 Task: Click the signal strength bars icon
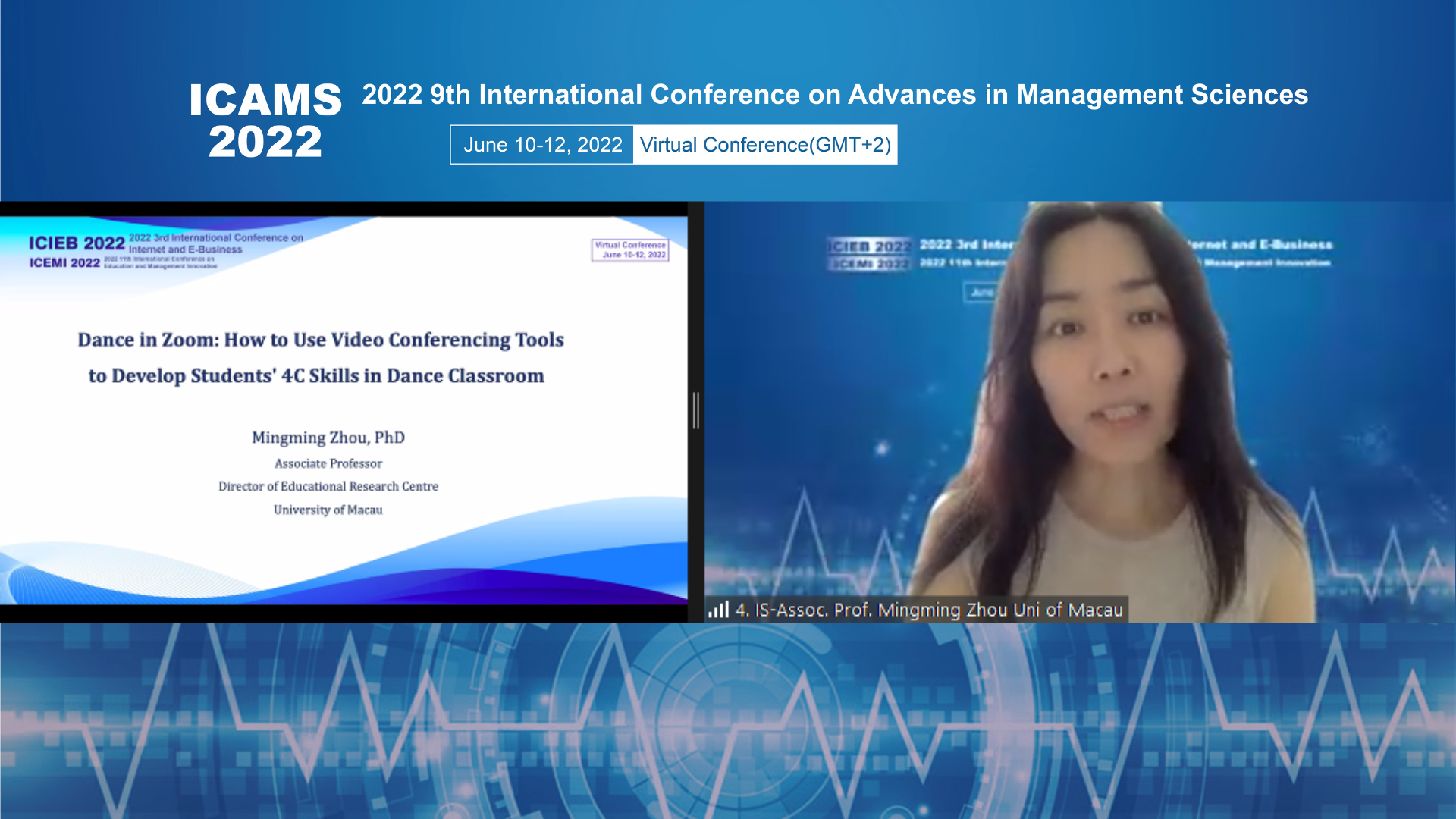718,610
